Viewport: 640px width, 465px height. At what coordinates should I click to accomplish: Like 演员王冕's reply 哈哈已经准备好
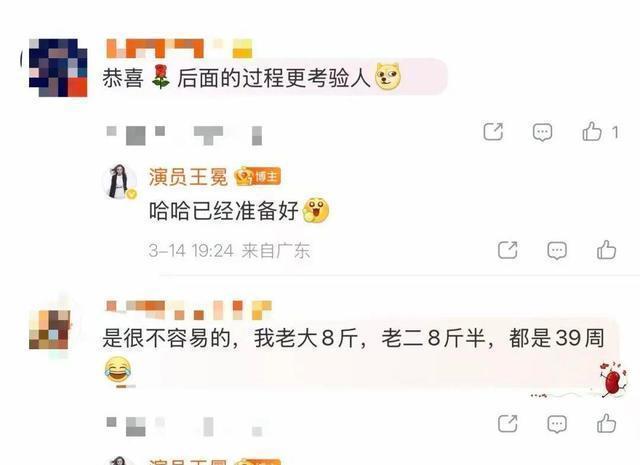606,249
